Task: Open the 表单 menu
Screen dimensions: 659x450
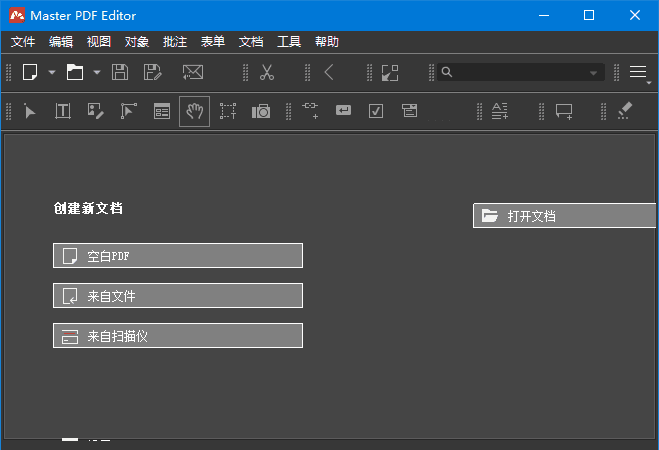Action: (213, 42)
